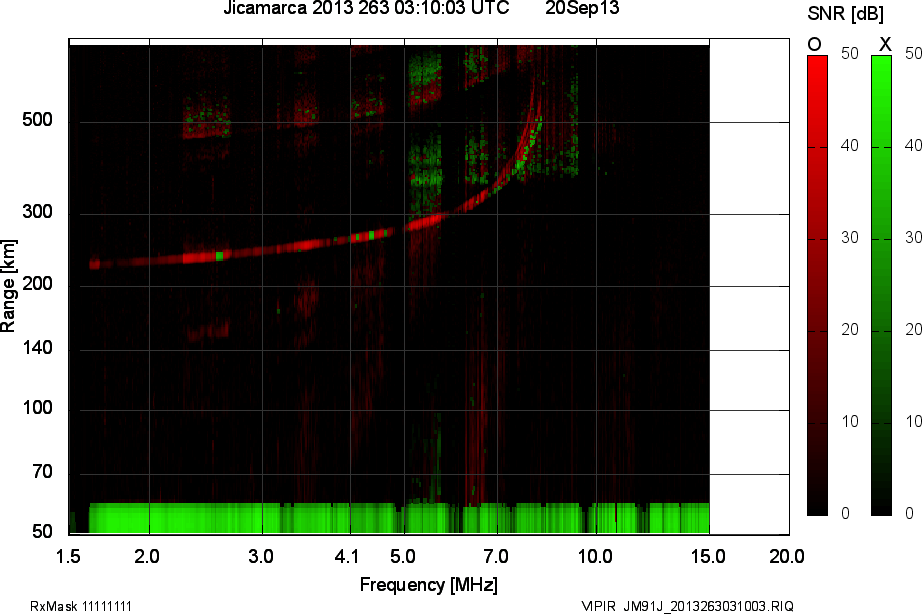The height and width of the screenshot is (614, 922).
Task: Click the 0 dB label beside red bar
Action: pyautogui.click(x=845, y=513)
